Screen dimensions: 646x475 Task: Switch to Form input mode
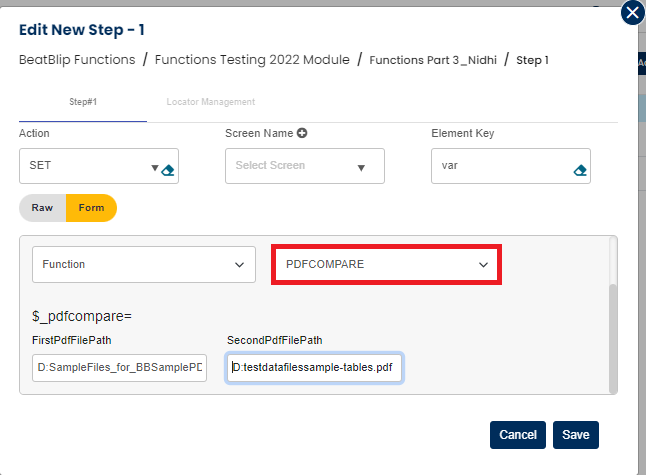tap(91, 208)
